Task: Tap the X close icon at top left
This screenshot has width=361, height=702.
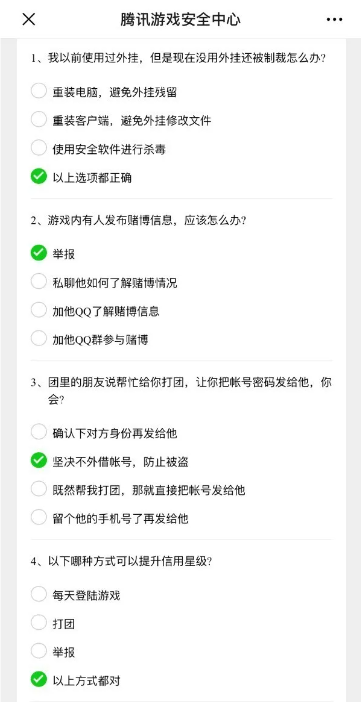Action: click(x=29, y=19)
